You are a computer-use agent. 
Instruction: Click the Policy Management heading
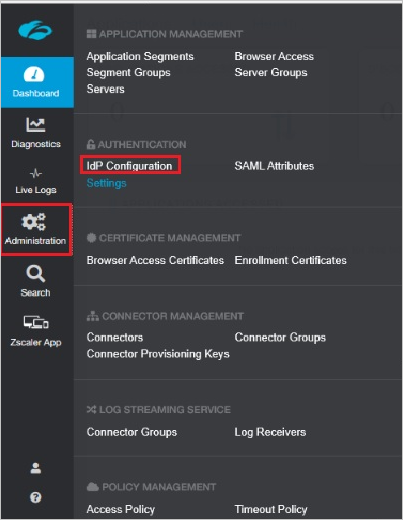[159, 487]
